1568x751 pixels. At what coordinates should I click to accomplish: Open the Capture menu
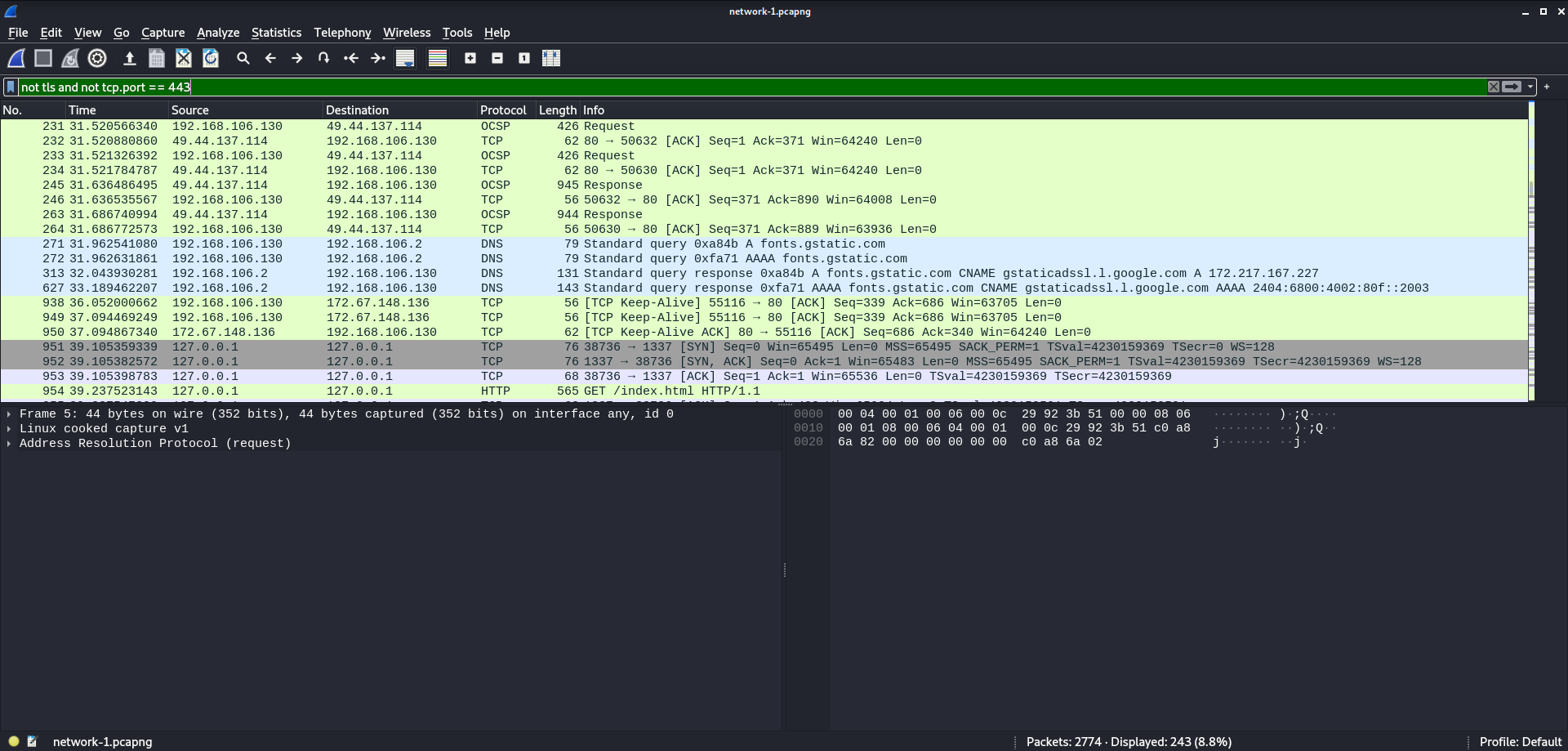click(163, 33)
